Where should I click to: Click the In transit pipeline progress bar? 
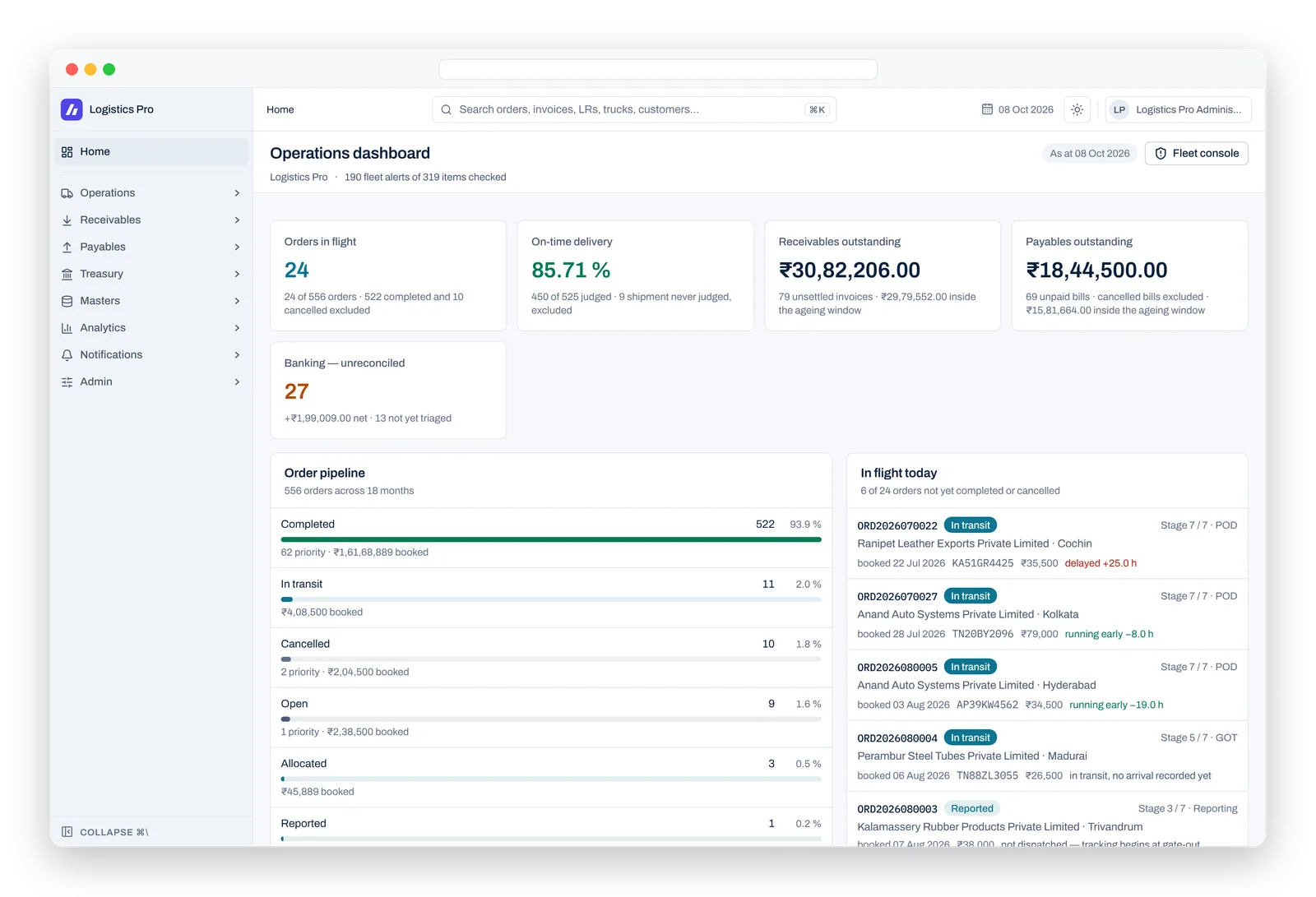(x=551, y=599)
